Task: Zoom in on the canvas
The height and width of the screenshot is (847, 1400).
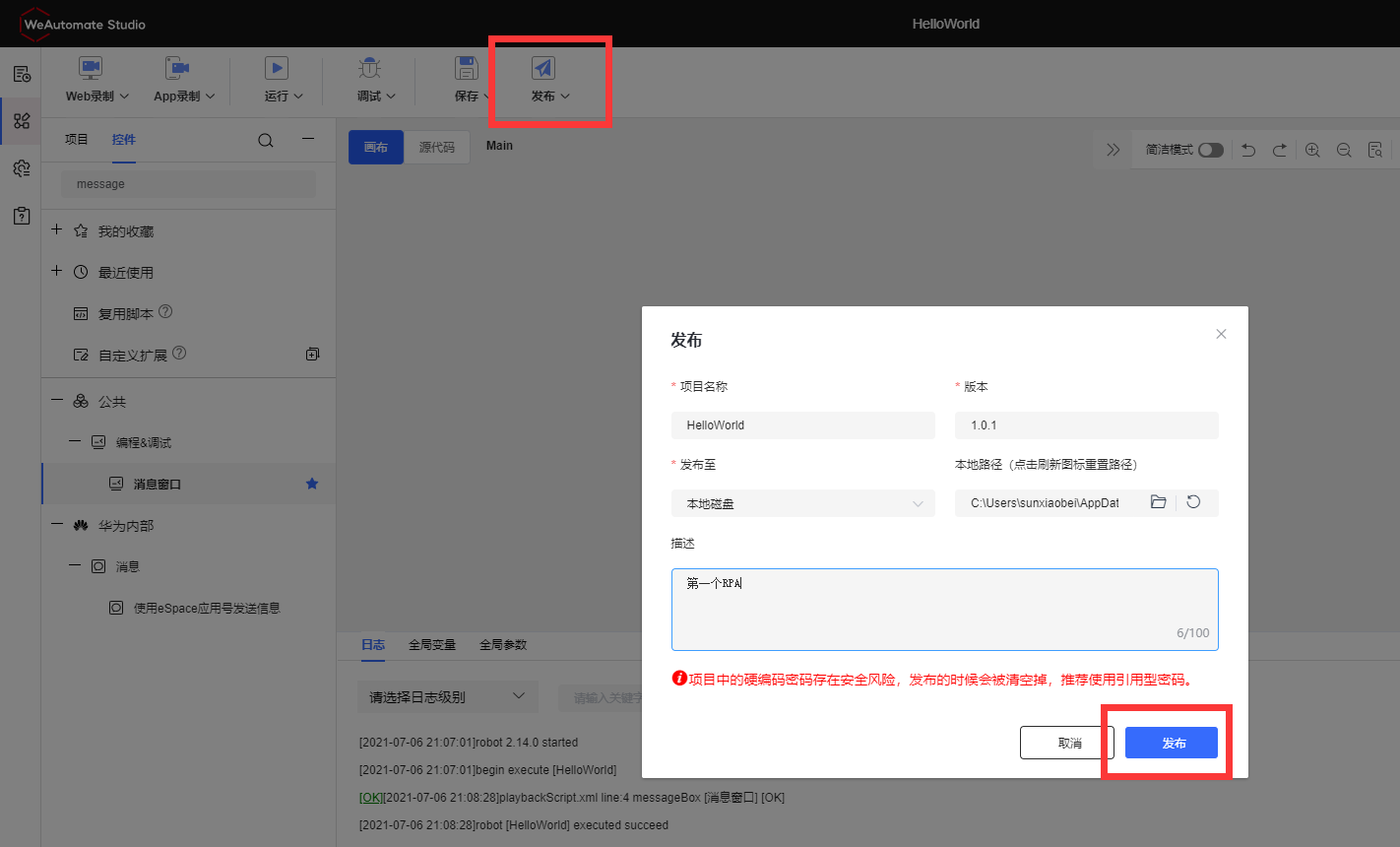Action: pyautogui.click(x=1312, y=150)
